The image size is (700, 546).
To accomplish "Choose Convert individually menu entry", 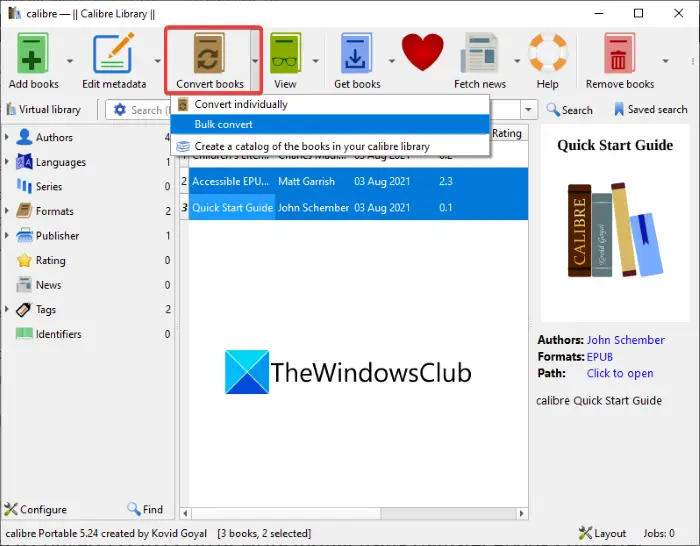I will point(330,104).
